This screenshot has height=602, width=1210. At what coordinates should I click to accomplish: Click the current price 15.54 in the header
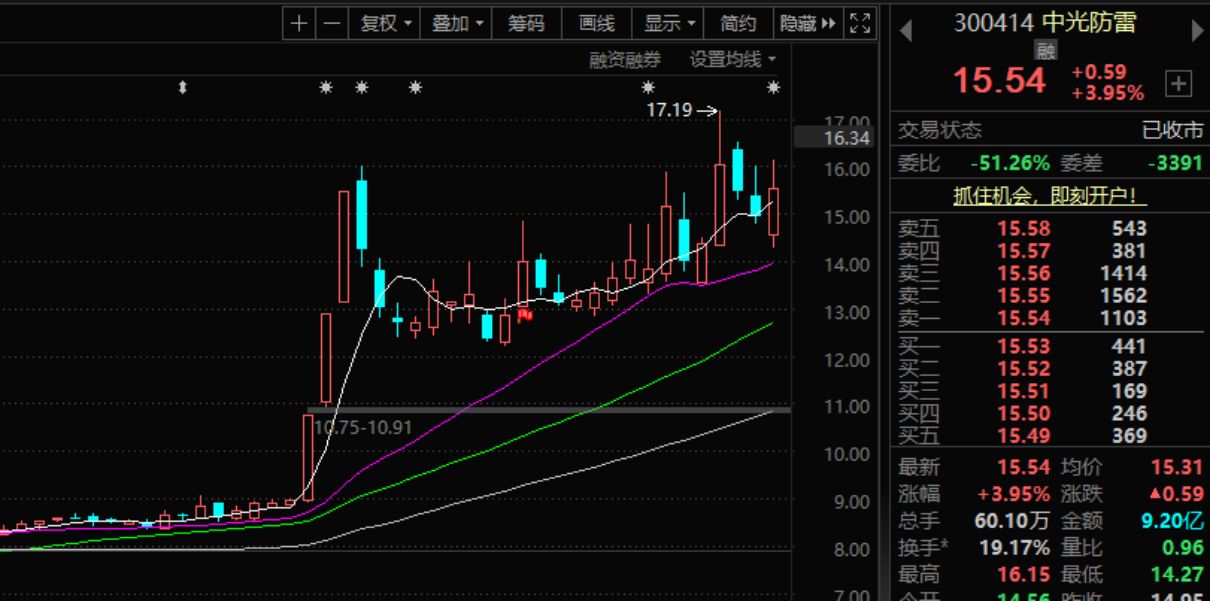click(999, 81)
